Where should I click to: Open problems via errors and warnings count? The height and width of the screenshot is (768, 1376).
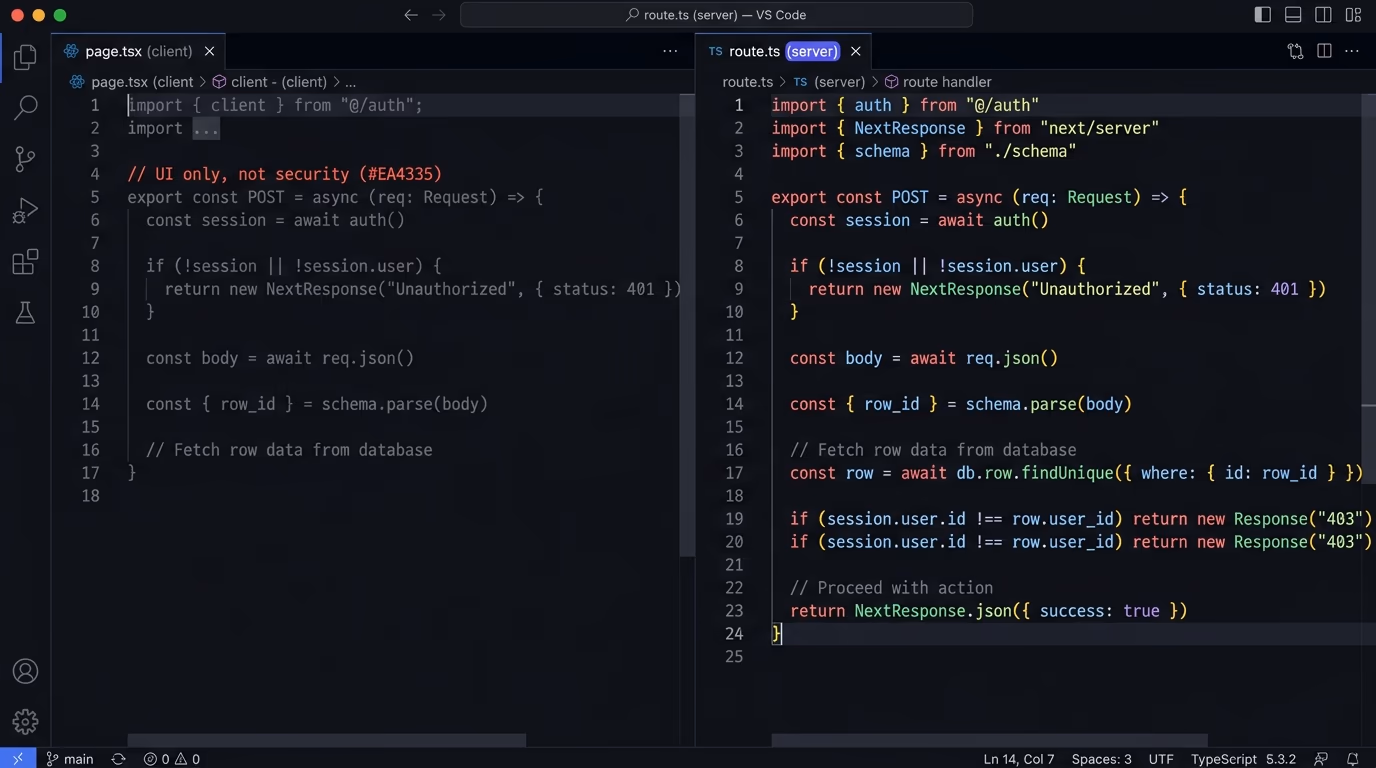pyautogui.click(x=171, y=759)
